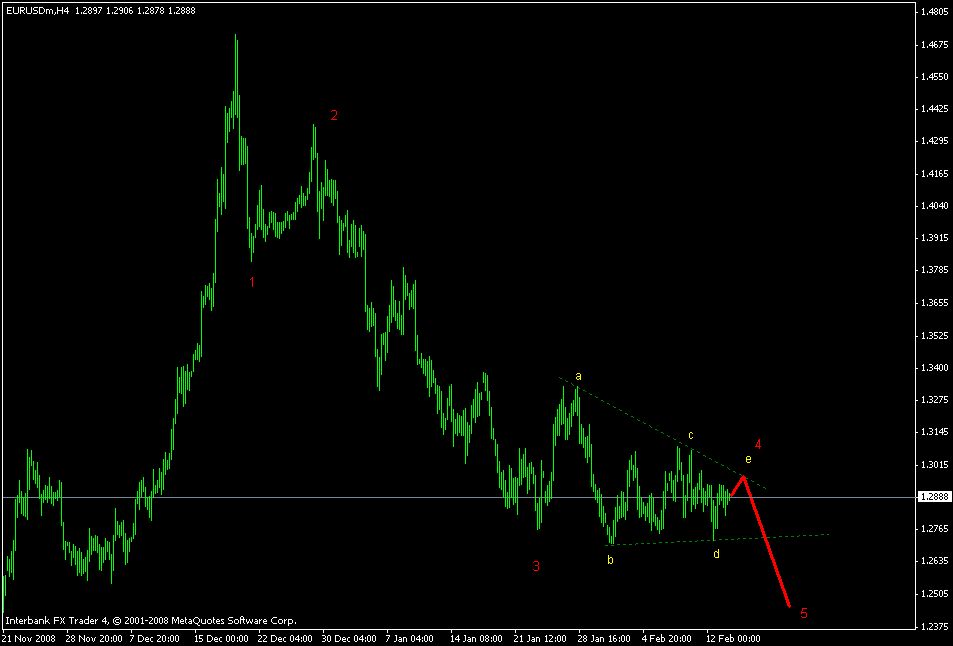Viewport: 953px width, 646px height.
Task: Select the red wave label "4" annotation
Action: coord(757,443)
